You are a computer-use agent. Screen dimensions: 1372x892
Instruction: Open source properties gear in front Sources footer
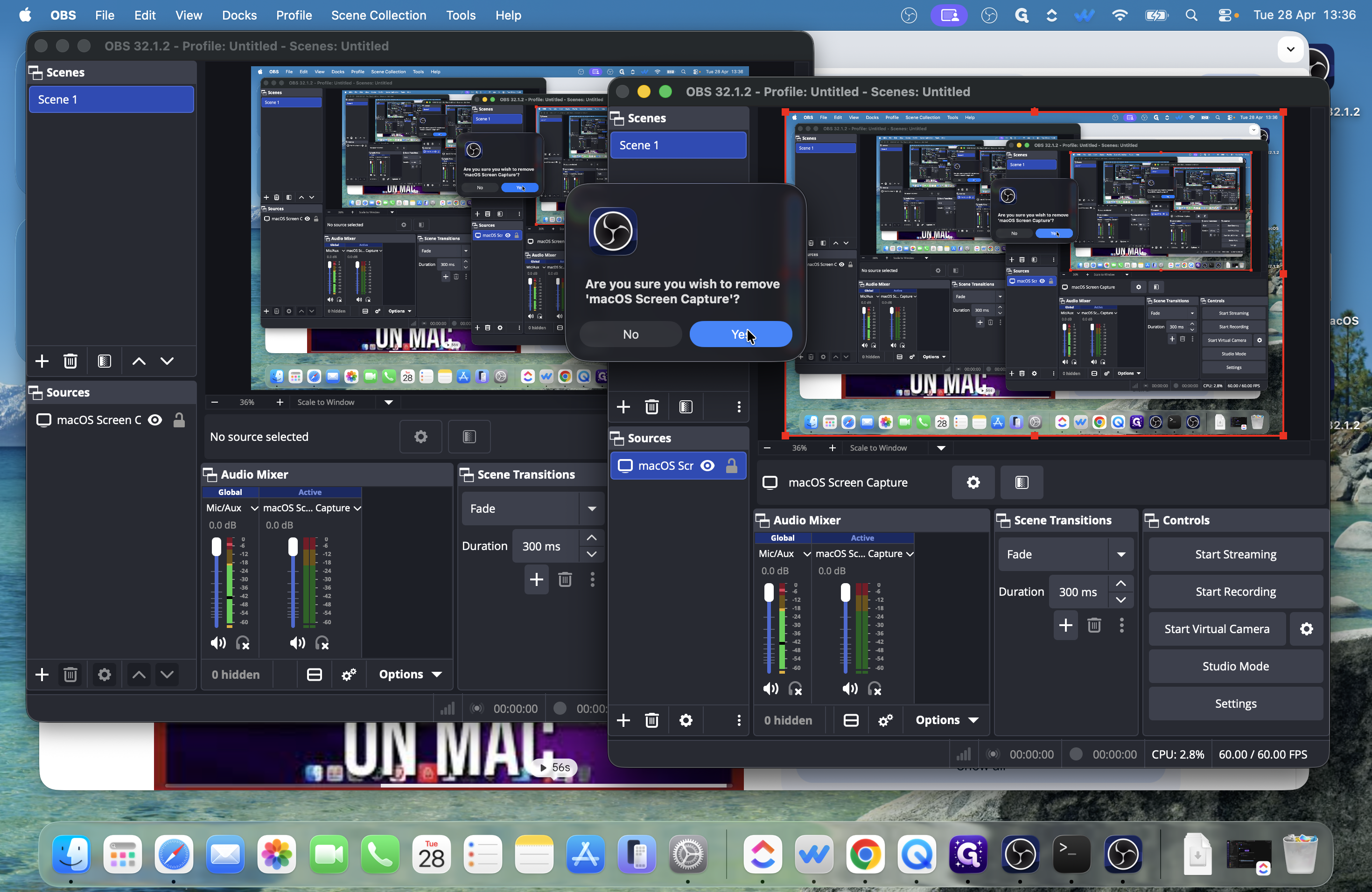686,720
